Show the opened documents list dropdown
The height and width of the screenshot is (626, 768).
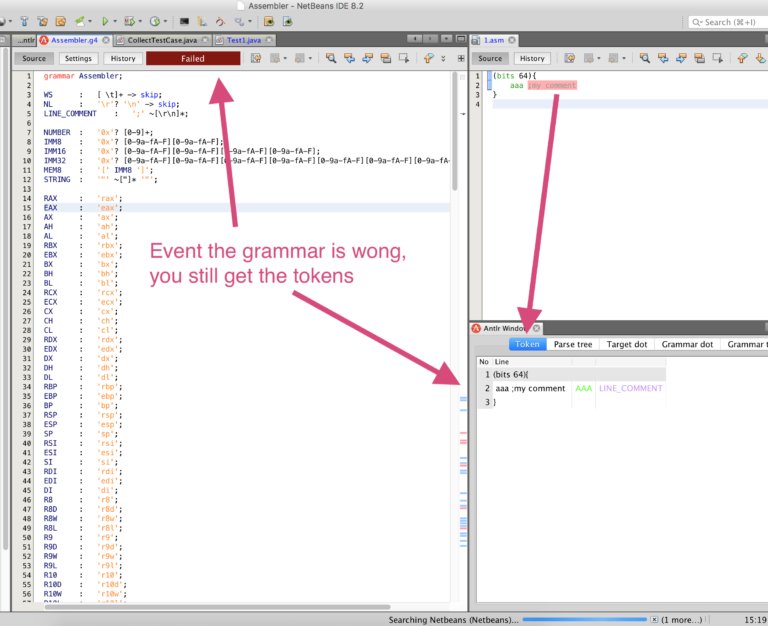pyautogui.click(x=446, y=39)
